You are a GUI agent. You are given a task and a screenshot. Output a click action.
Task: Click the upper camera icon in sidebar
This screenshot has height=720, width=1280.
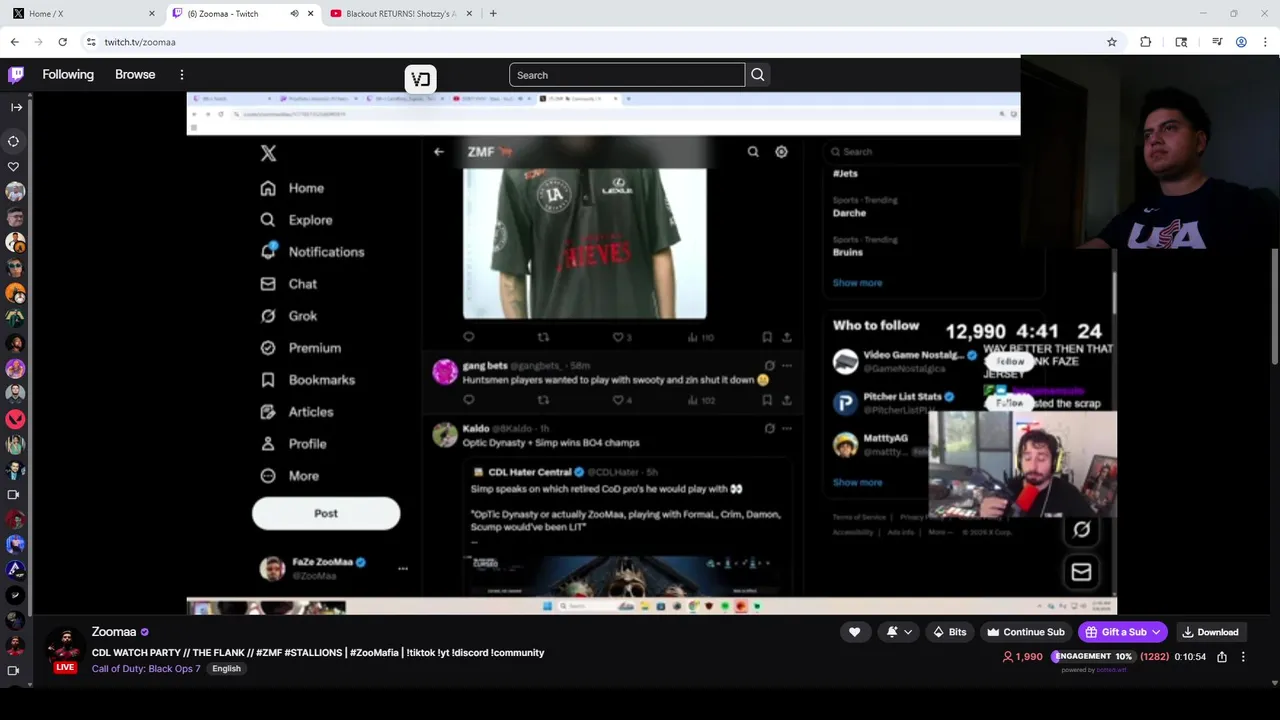[x=14, y=494]
